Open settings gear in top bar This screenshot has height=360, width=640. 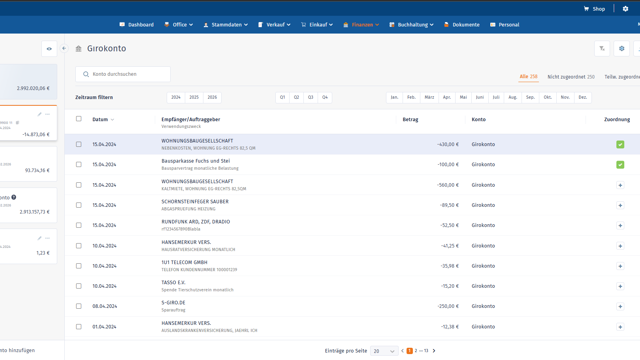pyautogui.click(x=625, y=9)
